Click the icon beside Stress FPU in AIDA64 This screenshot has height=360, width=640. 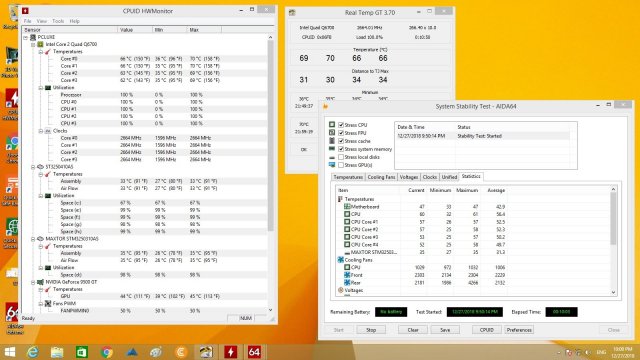coord(332,133)
